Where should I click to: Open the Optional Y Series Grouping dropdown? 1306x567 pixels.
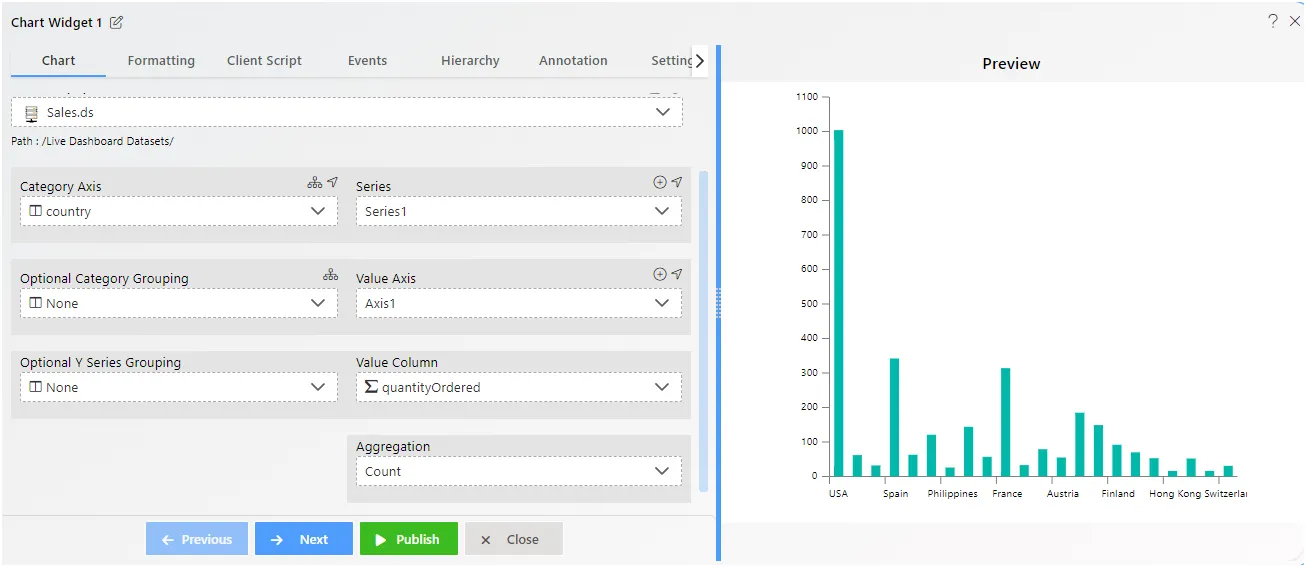pos(179,387)
